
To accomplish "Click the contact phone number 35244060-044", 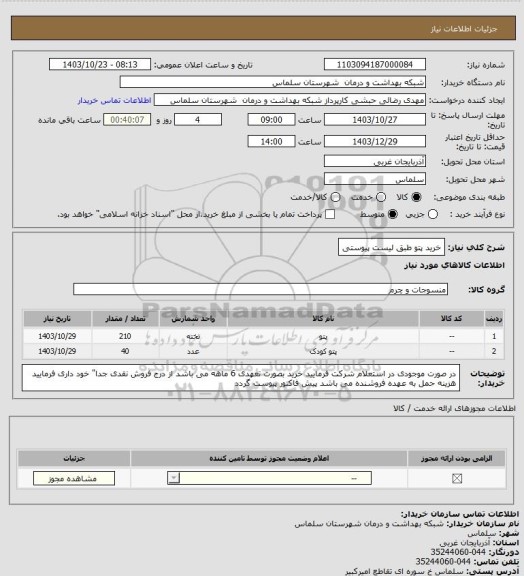I will [x=443, y=562].
